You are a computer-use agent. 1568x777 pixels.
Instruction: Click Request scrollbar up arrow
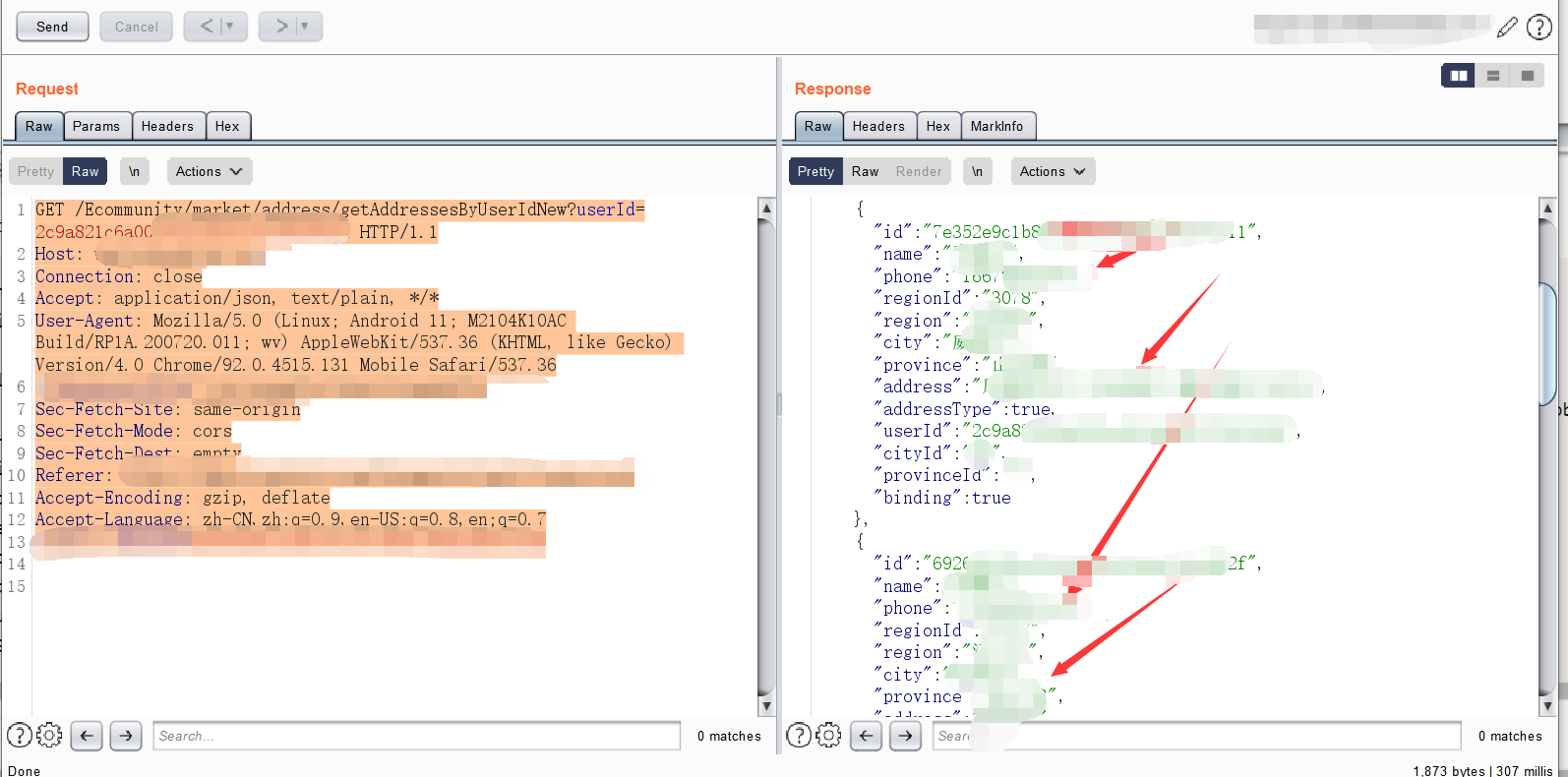click(x=766, y=209)
